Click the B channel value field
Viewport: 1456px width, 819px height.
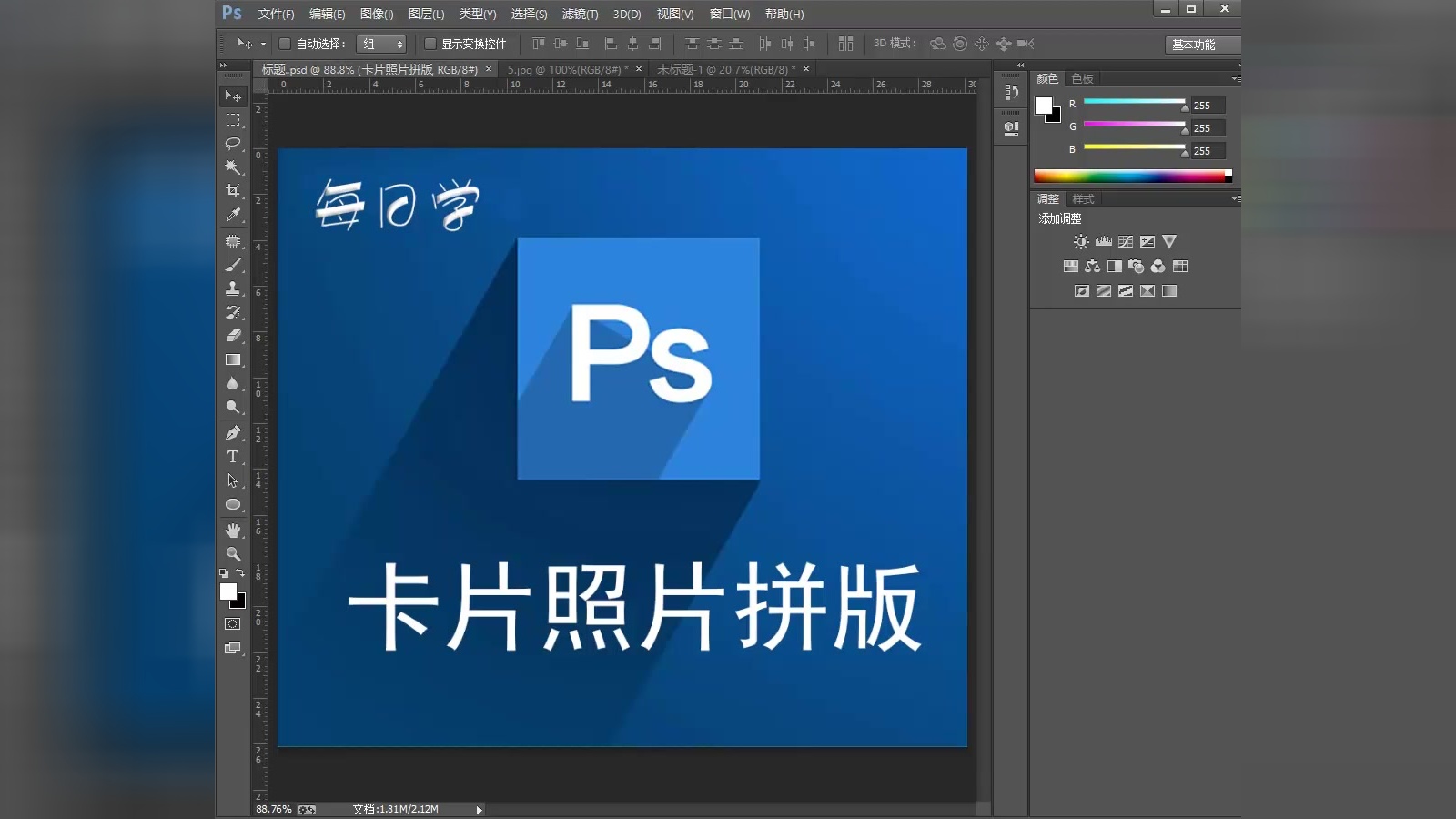1208,151
